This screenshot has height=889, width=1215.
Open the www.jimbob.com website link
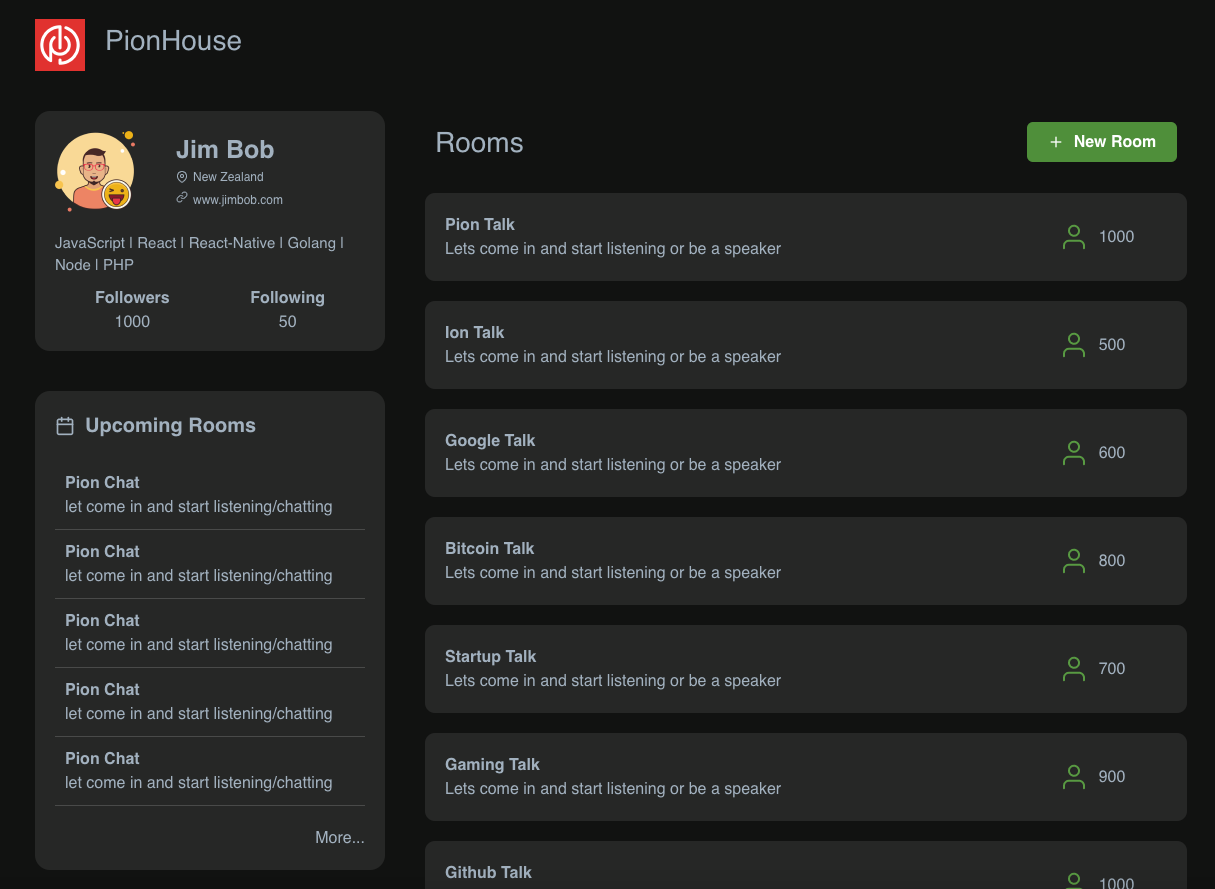(x=238, y=199)
